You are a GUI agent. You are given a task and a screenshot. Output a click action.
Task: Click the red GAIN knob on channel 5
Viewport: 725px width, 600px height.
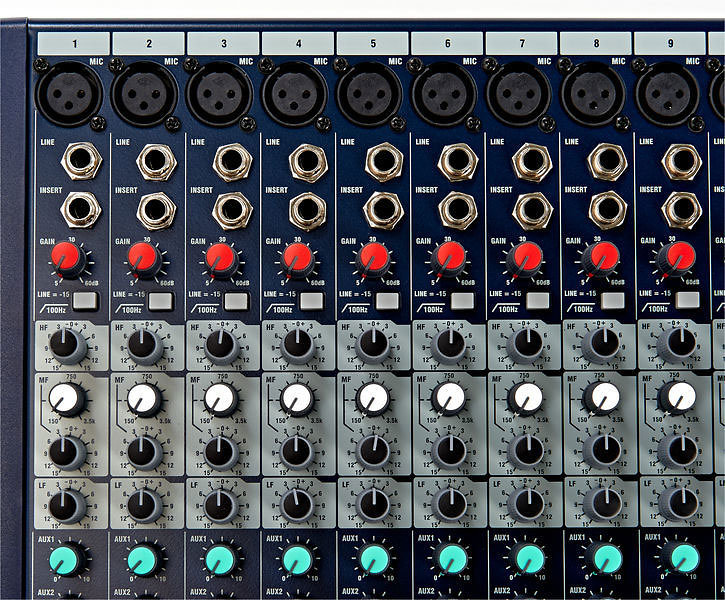pyautogui.click(x=373, y=259)
